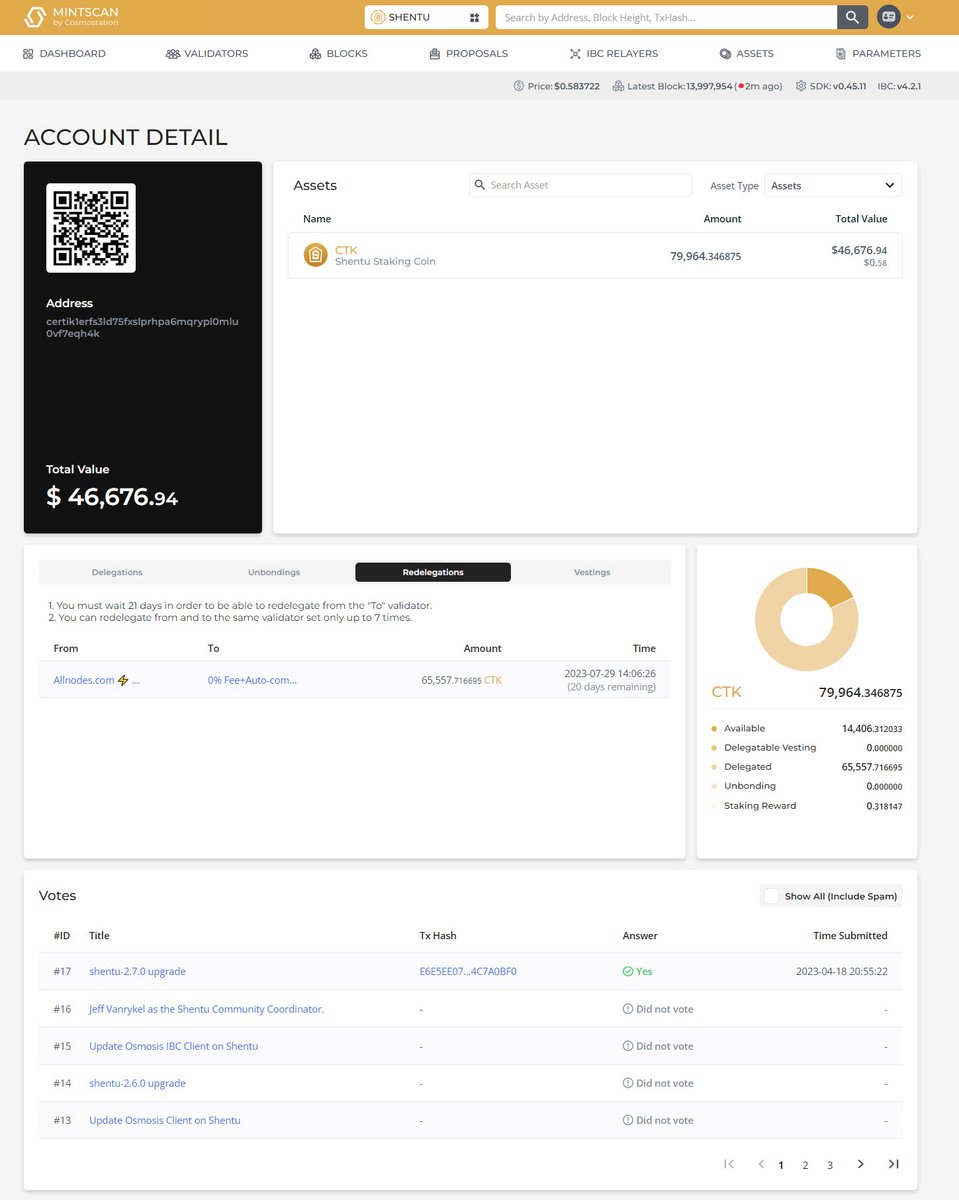Click the Proposals ballot icon

435,53
